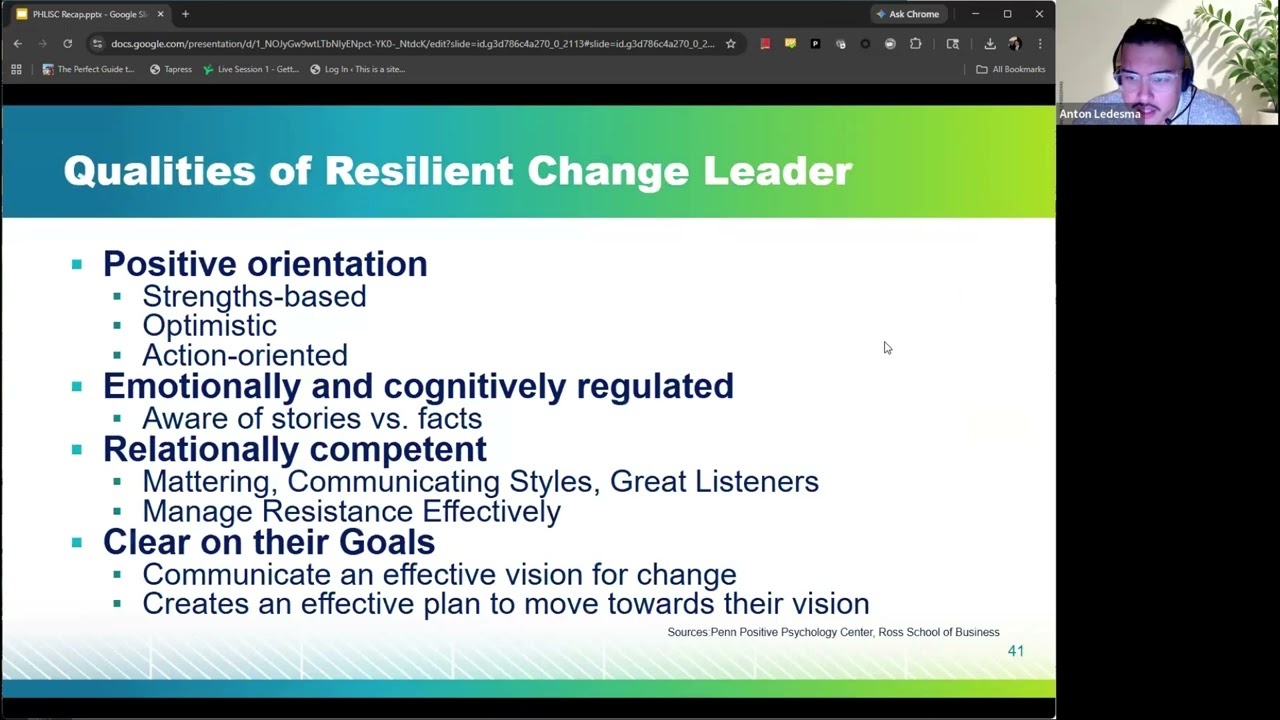
Task: Go back with the browser back arrow
Action: [17, 44]
